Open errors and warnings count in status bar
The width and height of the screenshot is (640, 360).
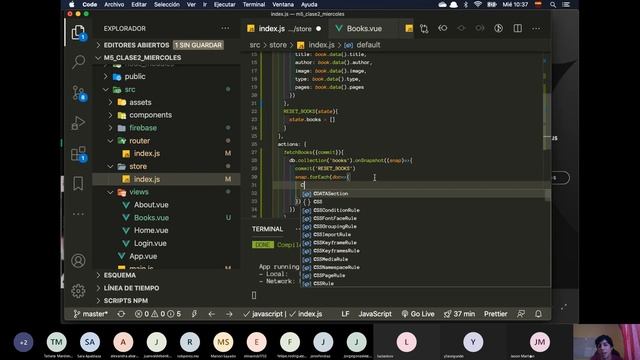158,314
